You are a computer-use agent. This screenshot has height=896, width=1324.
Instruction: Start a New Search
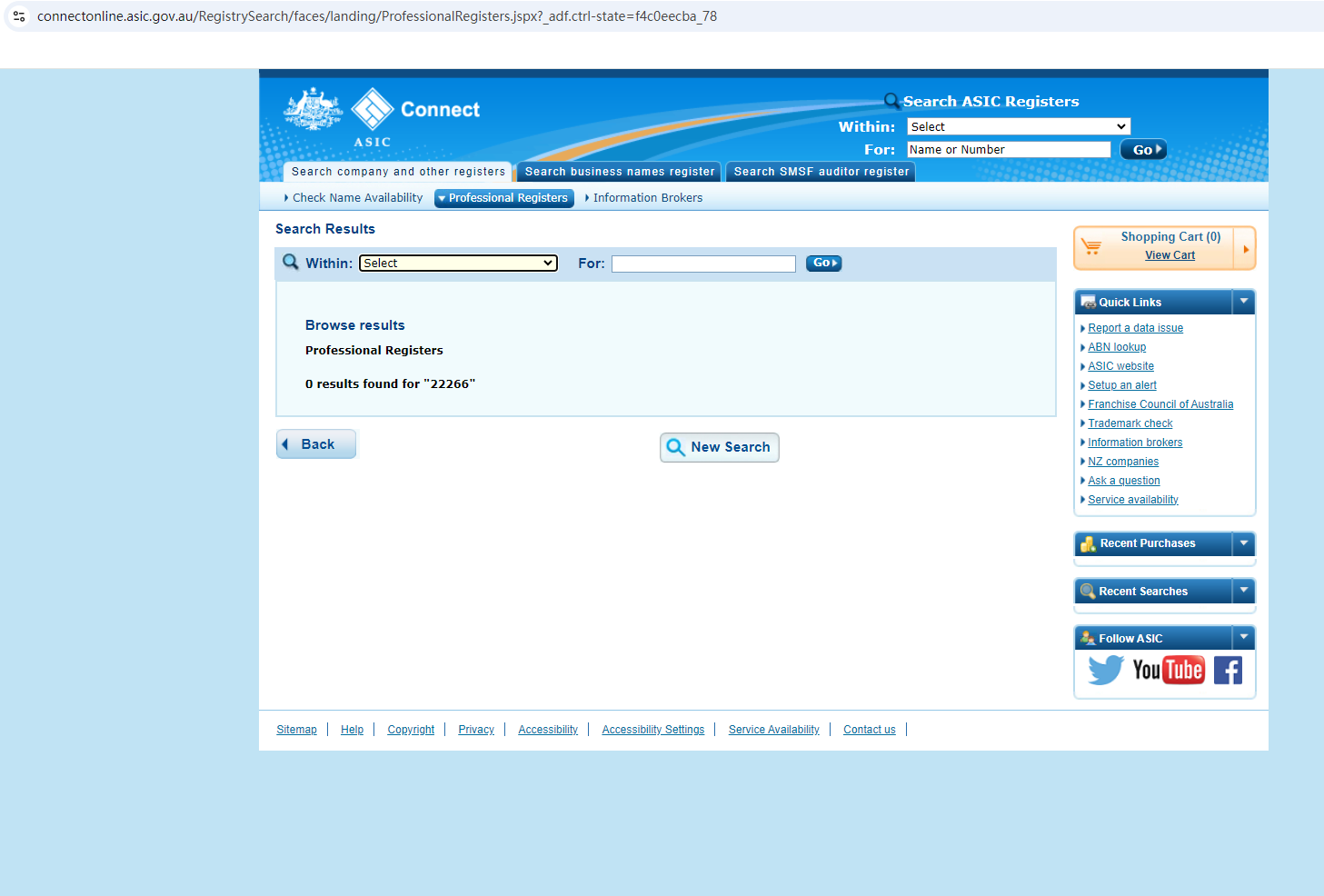point(720,447)
